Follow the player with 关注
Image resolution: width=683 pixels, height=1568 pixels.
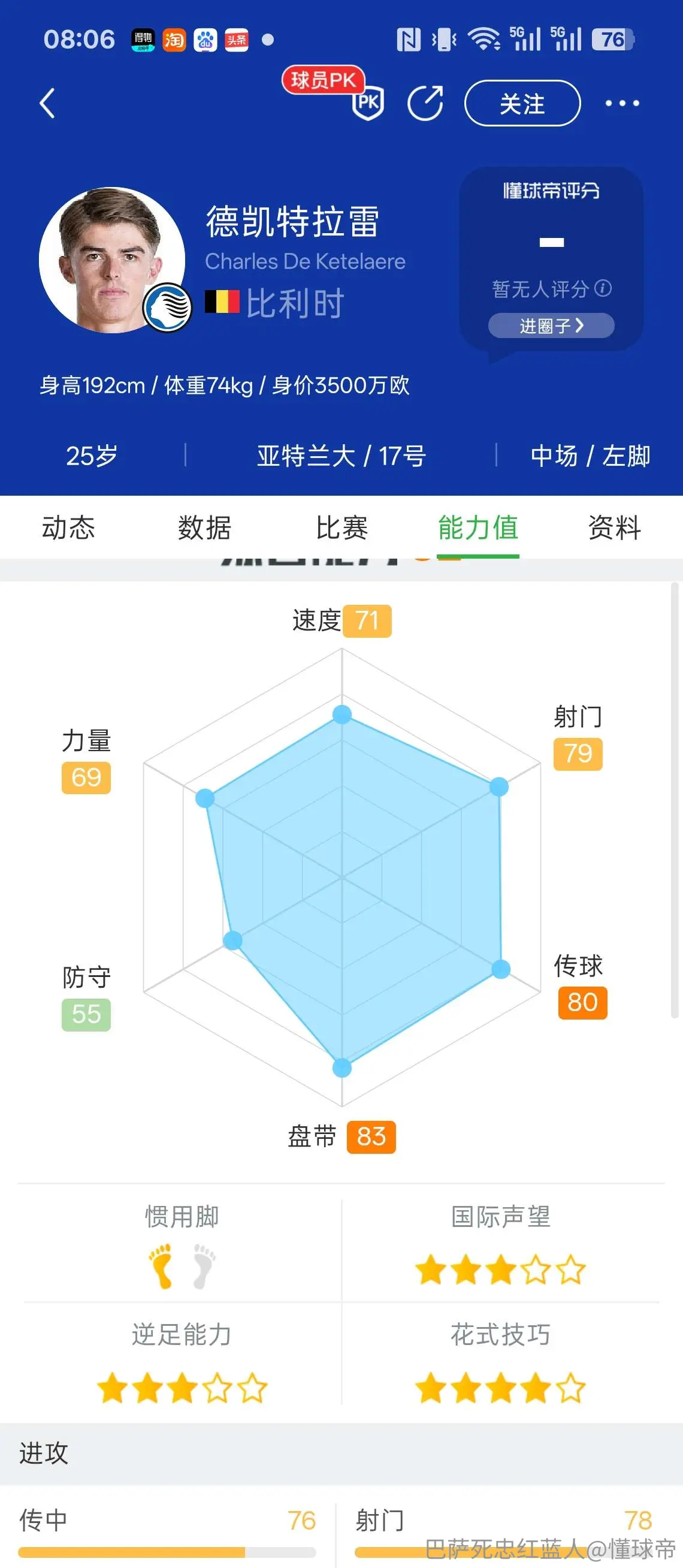522,103
